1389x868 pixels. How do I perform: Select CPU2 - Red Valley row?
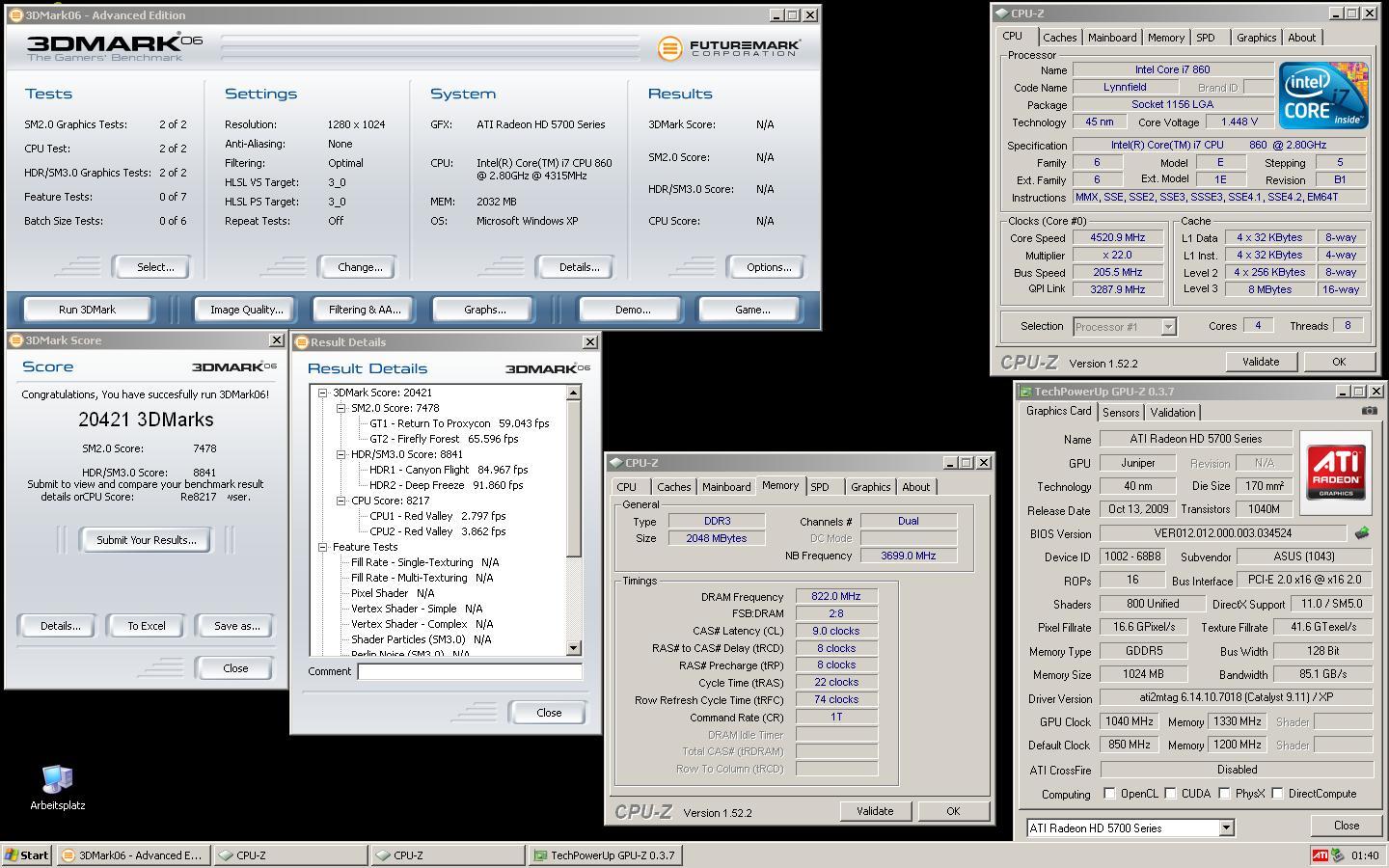tap(438, 531)
